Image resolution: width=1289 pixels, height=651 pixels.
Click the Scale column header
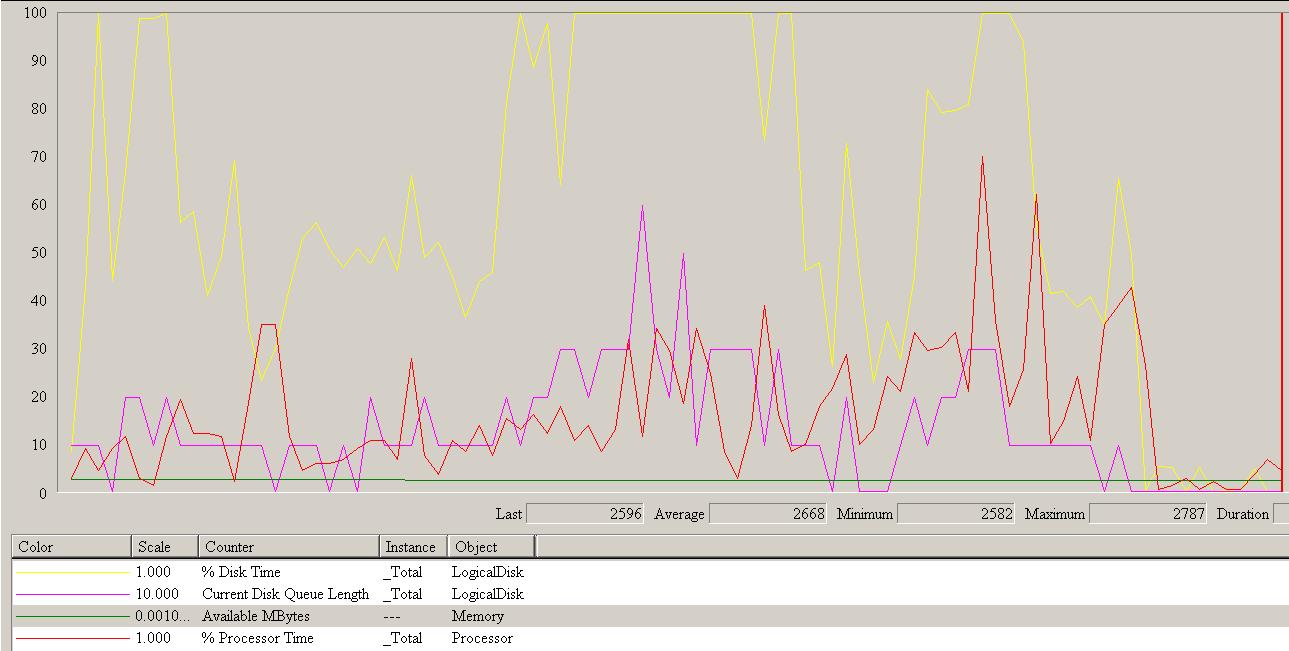click(164, 547)
